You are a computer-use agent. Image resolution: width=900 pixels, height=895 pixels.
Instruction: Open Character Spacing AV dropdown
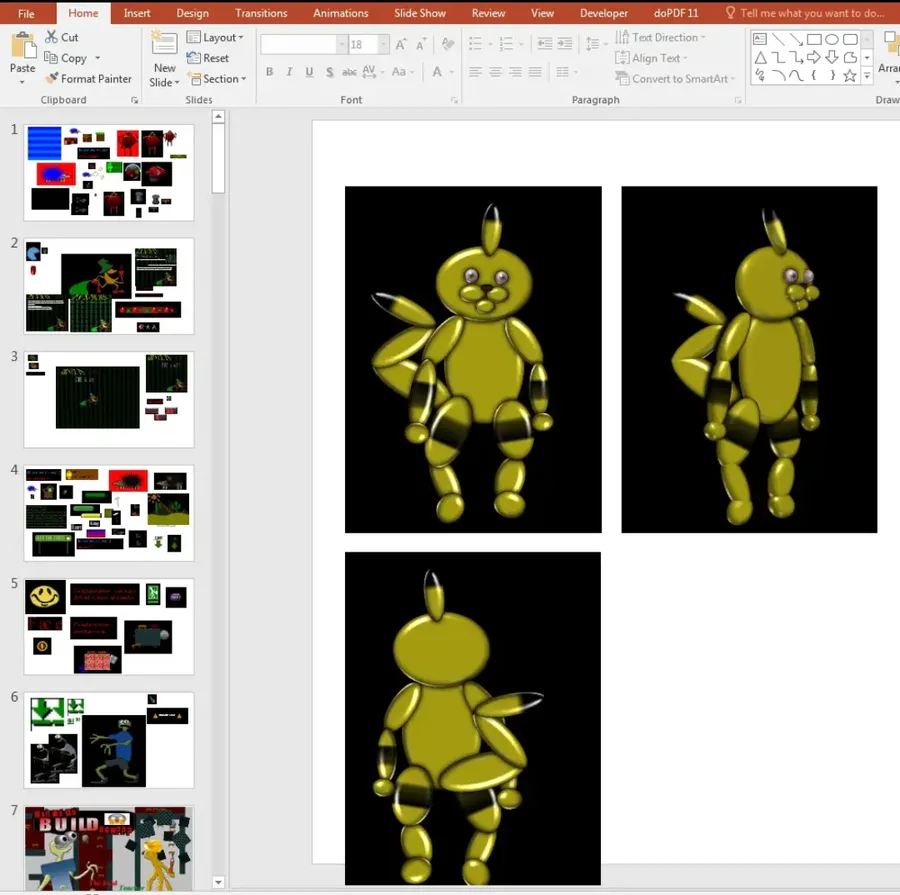[x=373, y=72]
